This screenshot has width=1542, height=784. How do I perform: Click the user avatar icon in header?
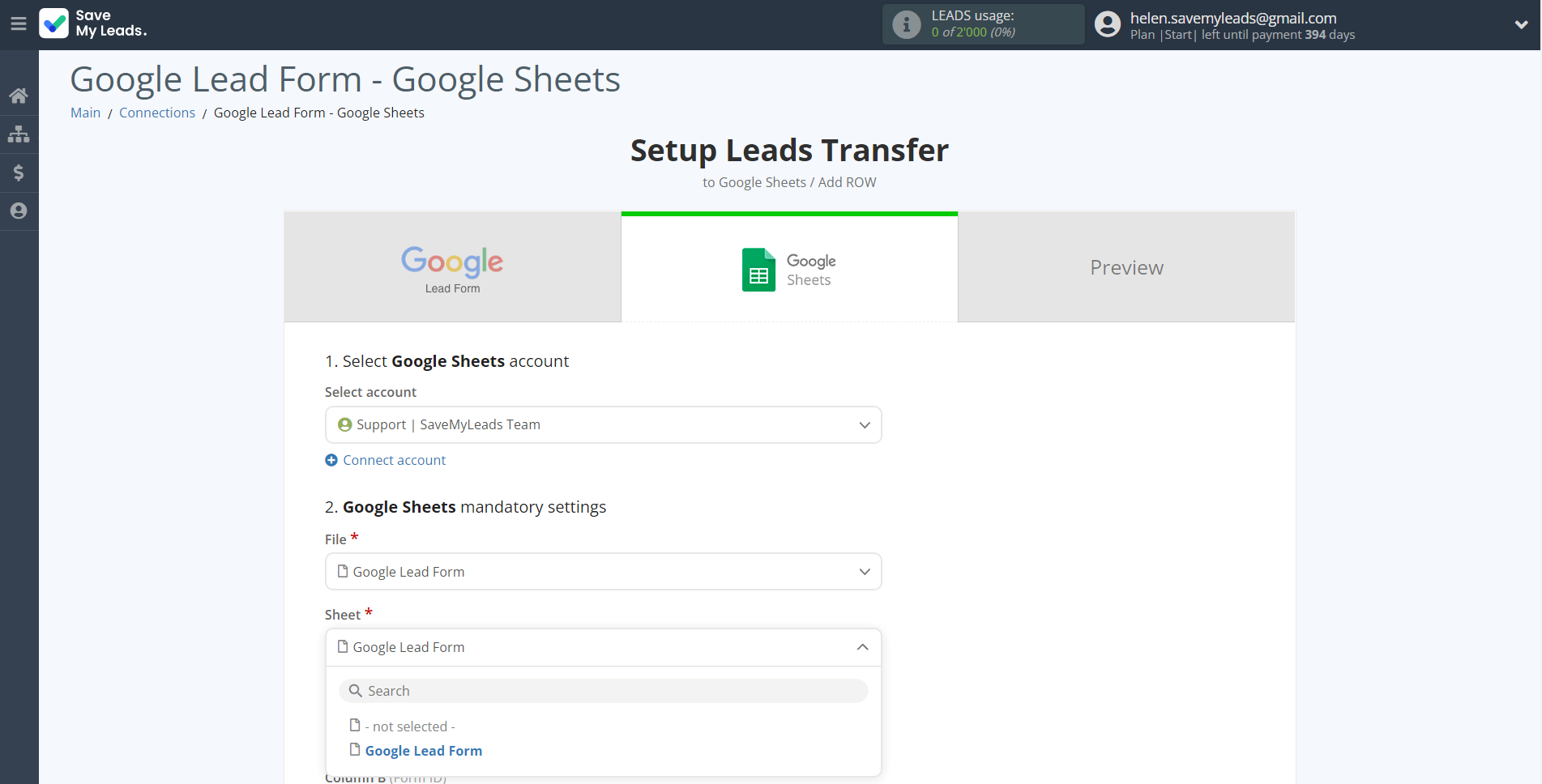click(1107, 24)
